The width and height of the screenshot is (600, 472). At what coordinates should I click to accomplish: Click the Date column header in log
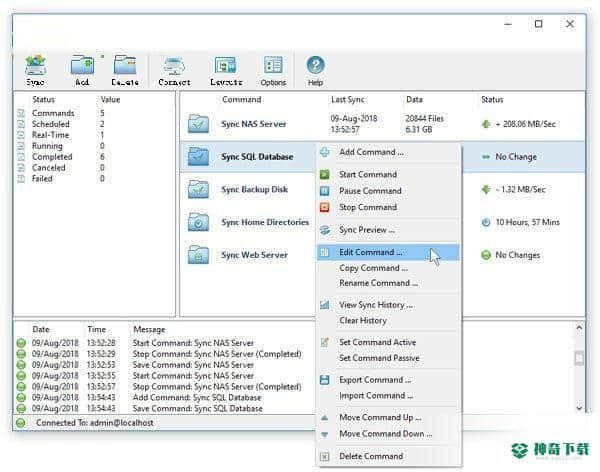tap(41, 329)
